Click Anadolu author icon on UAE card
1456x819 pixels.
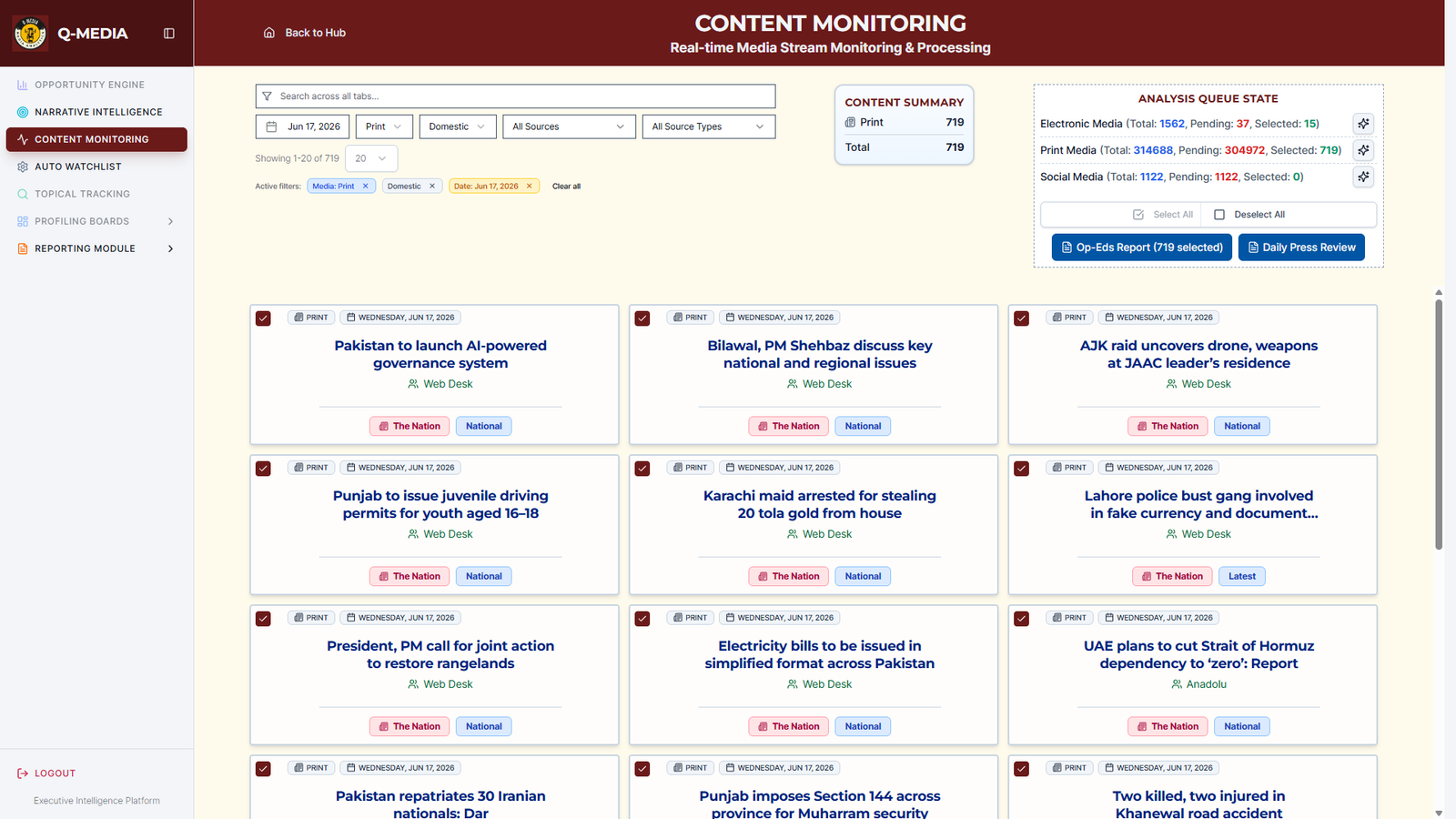click(x=1177, y=684)
